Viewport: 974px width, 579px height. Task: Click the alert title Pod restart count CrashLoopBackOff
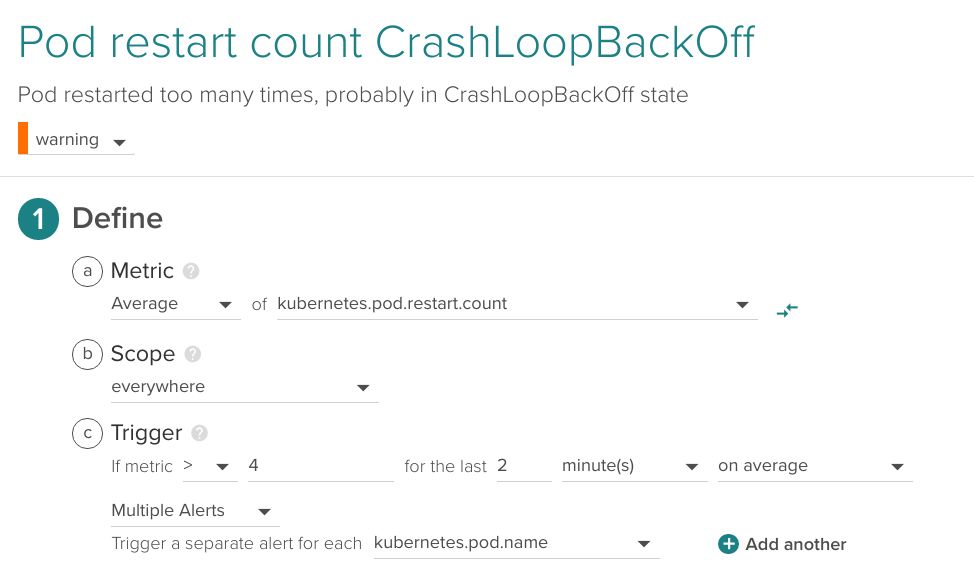point(386,42)
